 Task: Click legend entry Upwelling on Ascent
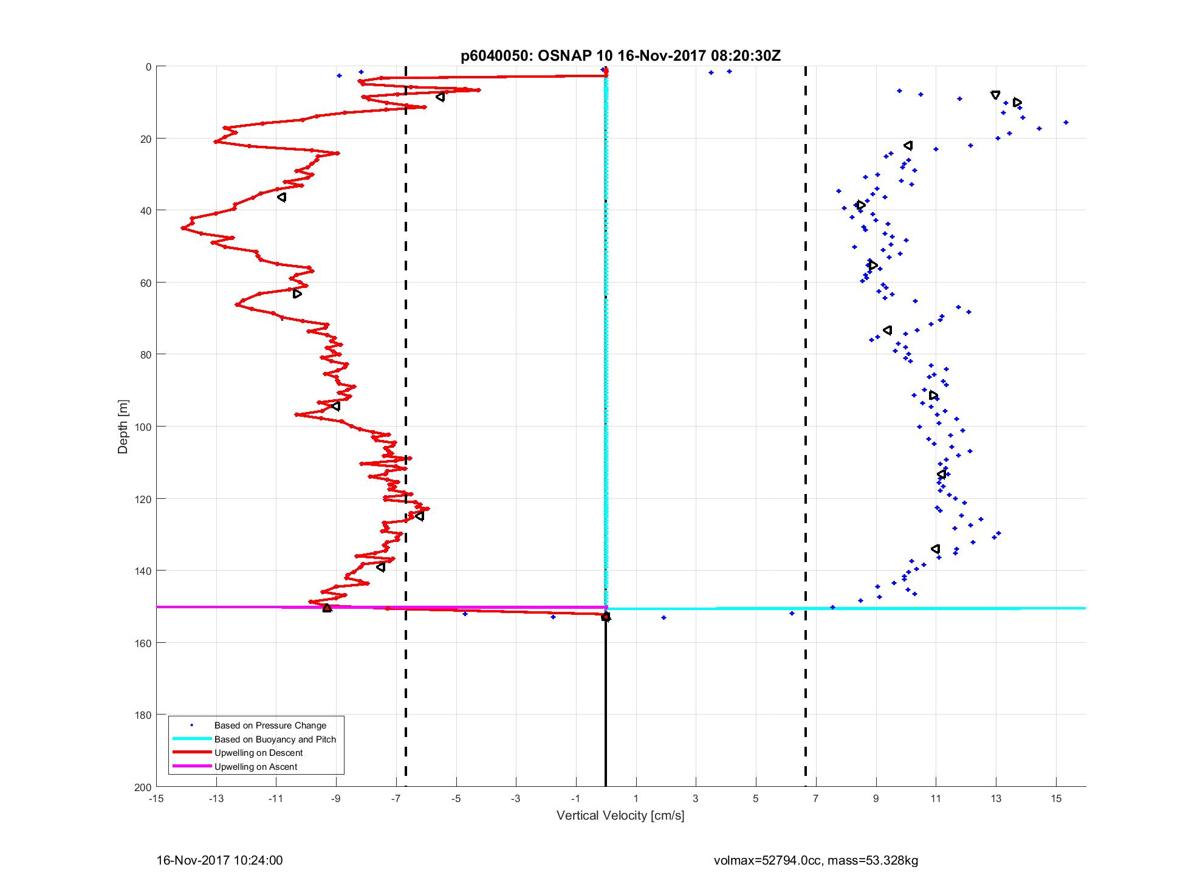coord(256,766)
